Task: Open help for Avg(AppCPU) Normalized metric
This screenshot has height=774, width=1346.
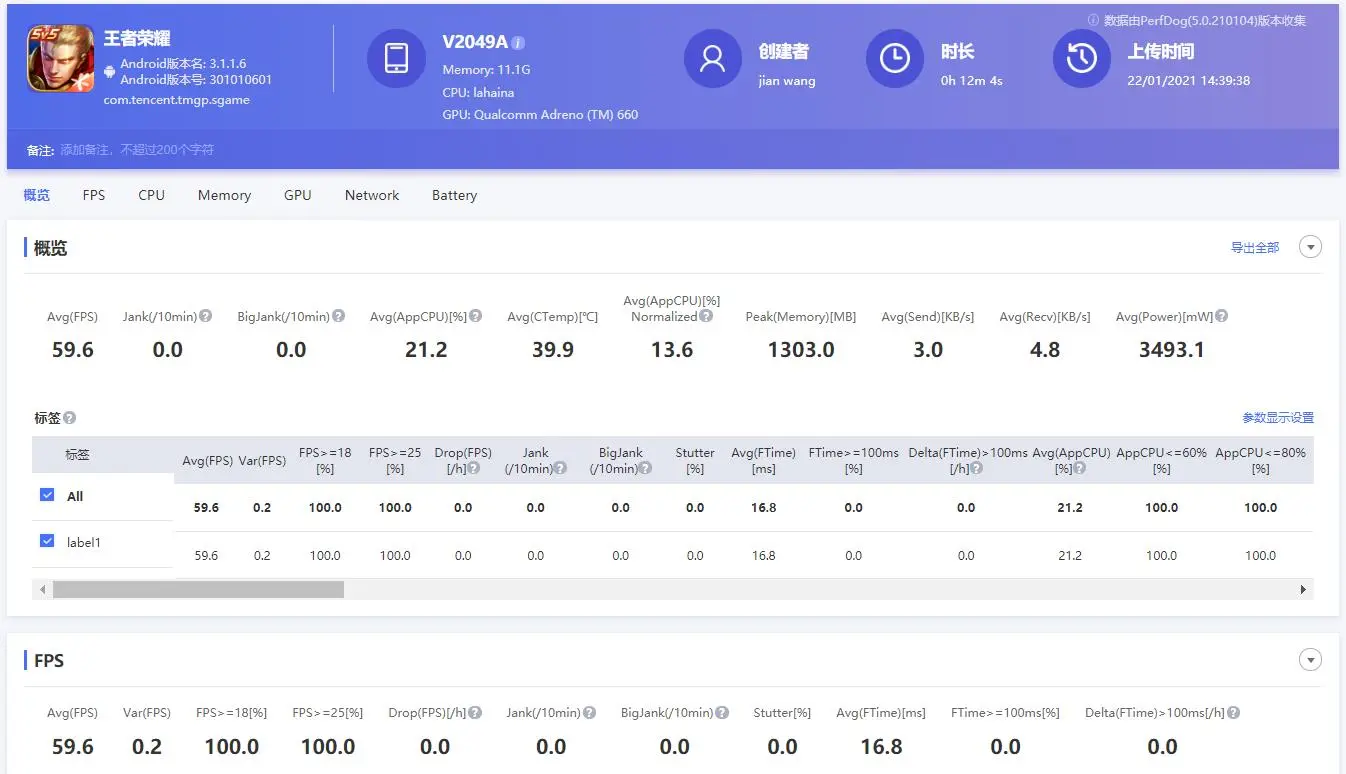Action: point(706,316)
